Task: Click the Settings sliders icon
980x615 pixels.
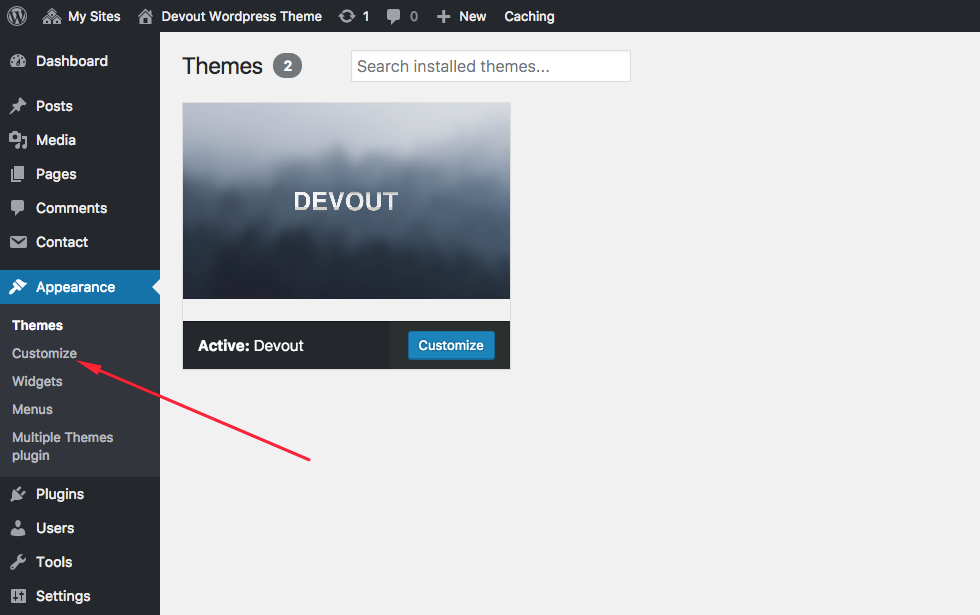Action: (18, 596)
